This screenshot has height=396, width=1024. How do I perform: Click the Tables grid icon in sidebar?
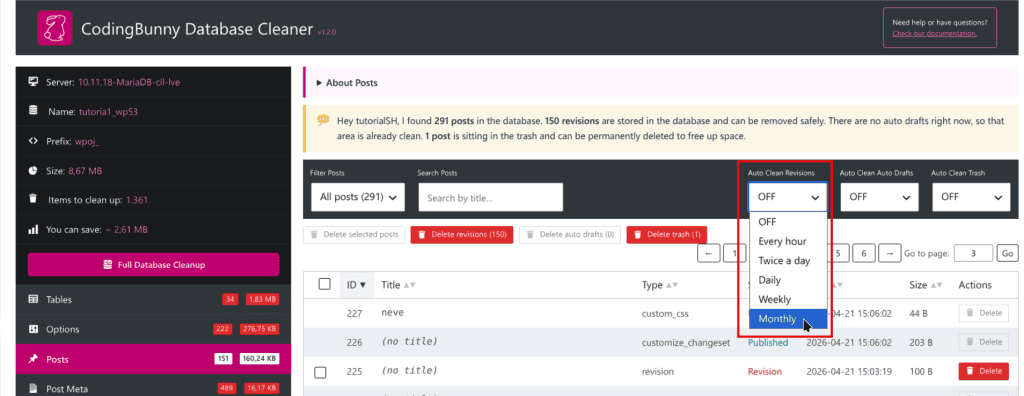point(33,299)
